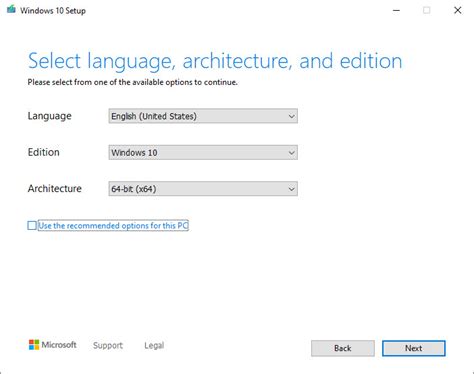The image size is (474, 374).
Task: Open the Legal link
Action: [x=154, y=345]
